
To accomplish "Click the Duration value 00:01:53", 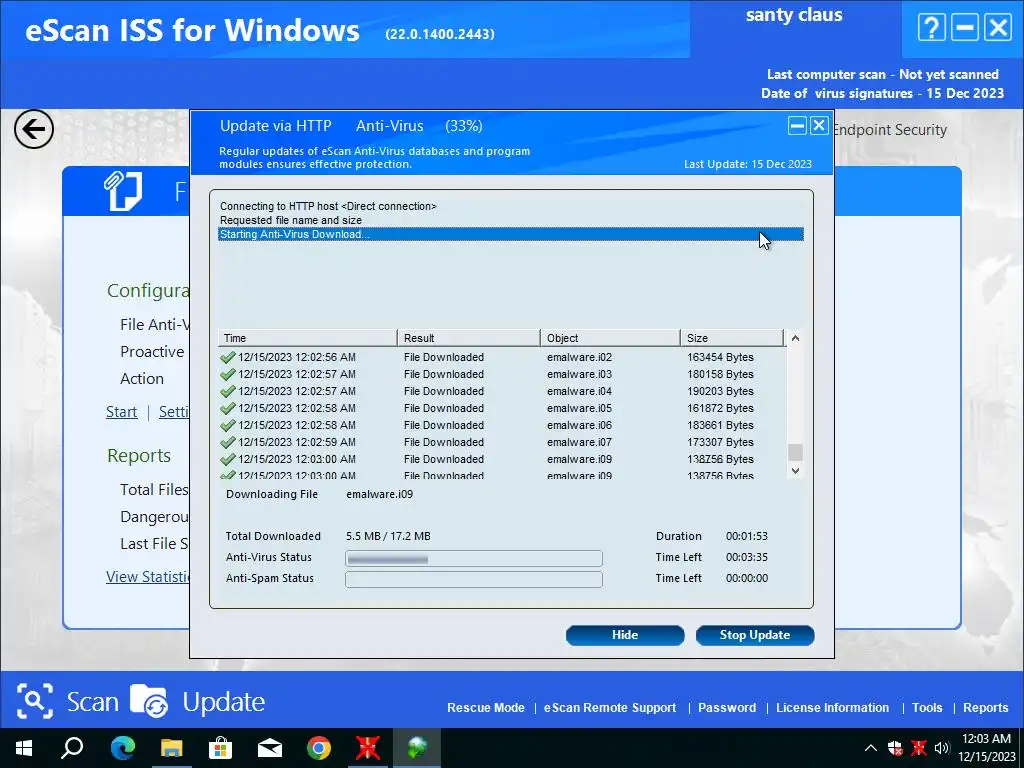I will (746, 536).
